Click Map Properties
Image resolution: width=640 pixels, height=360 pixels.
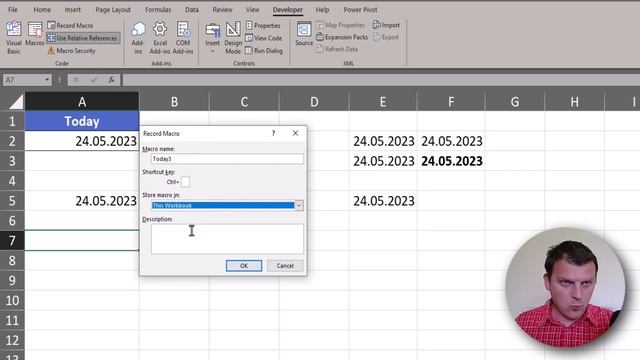340,25
